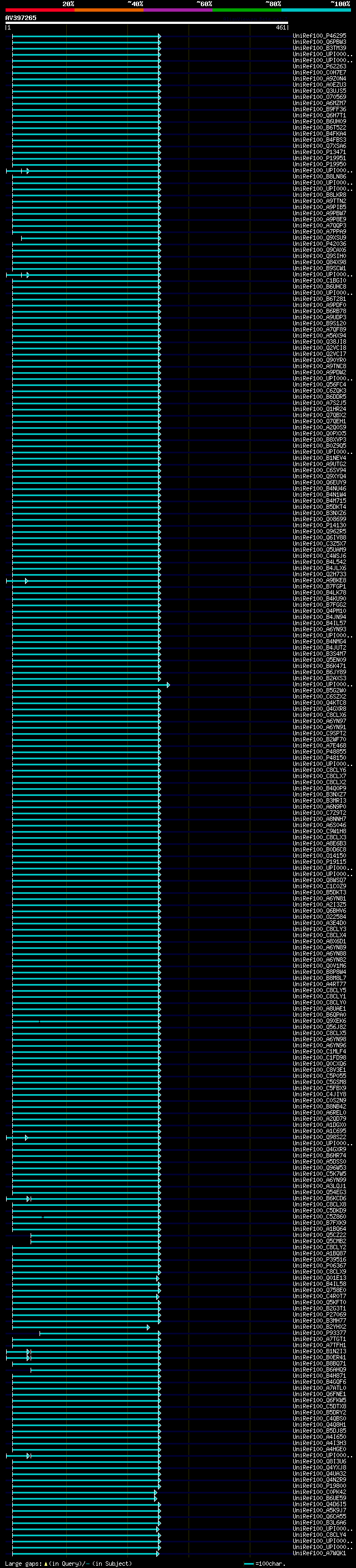Open hit UniRef100_C0H7E7
The height and width of the screenshot is (1568, 356).
tap(319, 72)
